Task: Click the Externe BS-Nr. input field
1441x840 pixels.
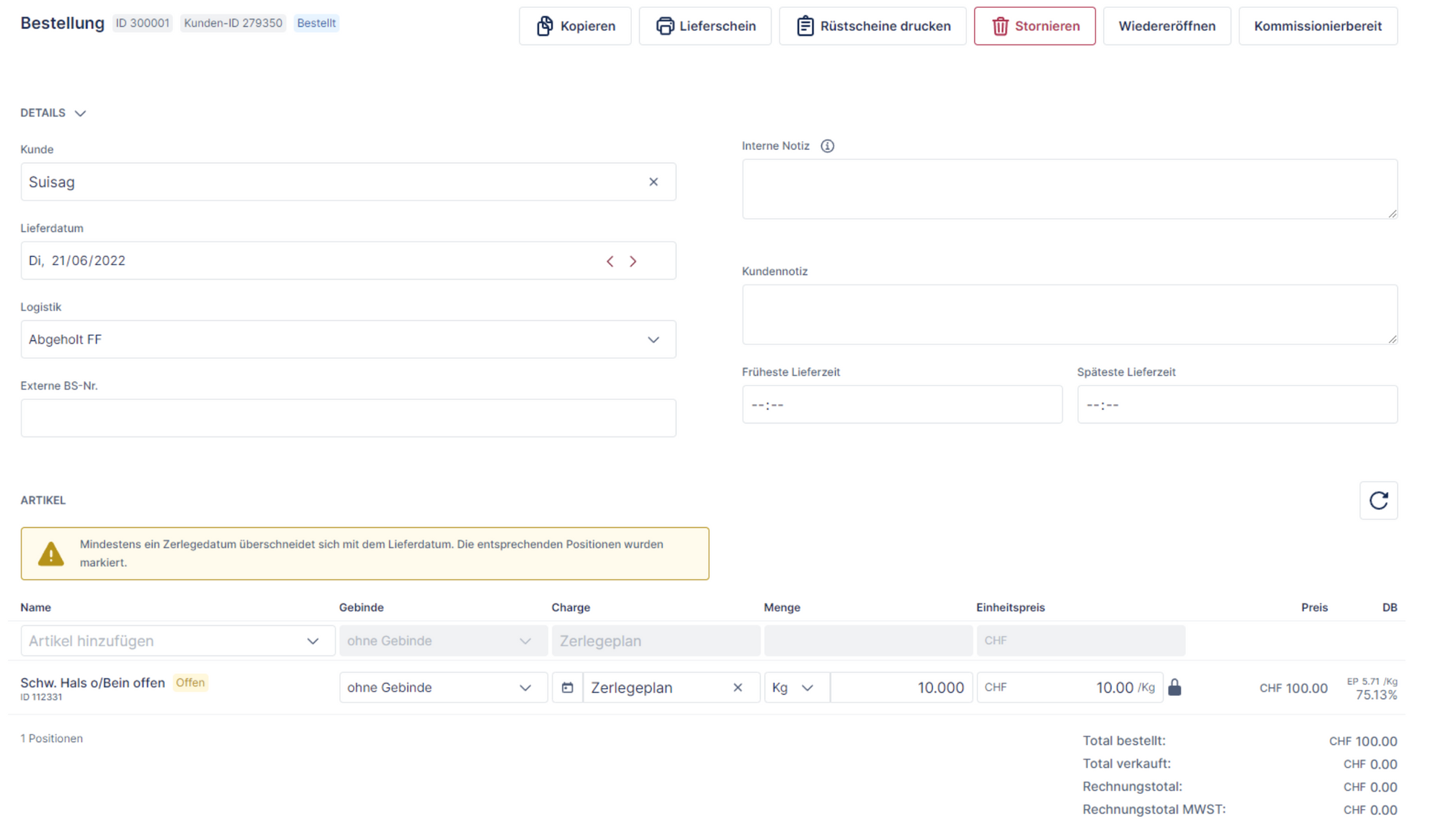Action: [348, 419]
